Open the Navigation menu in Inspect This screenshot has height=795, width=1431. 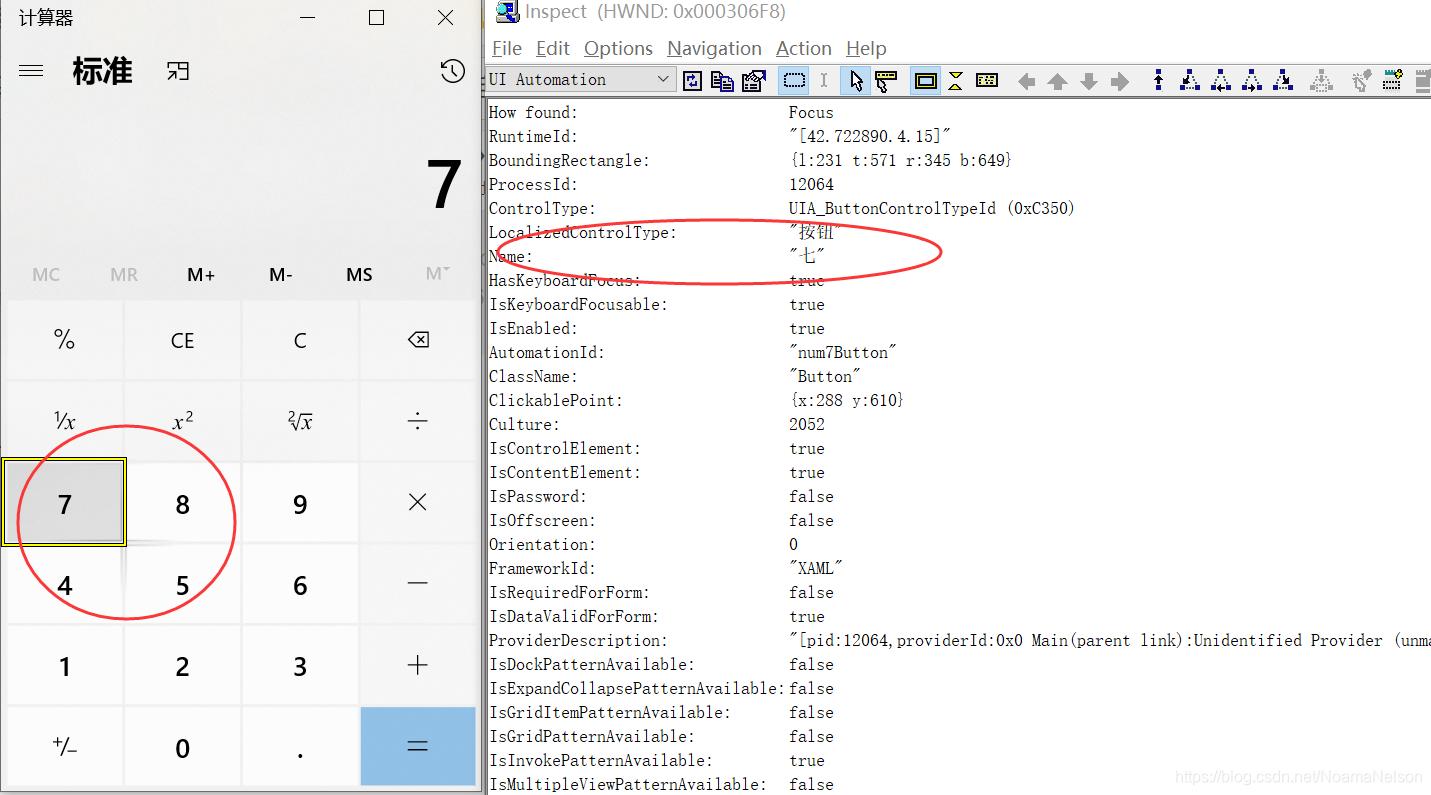(714, 48)
